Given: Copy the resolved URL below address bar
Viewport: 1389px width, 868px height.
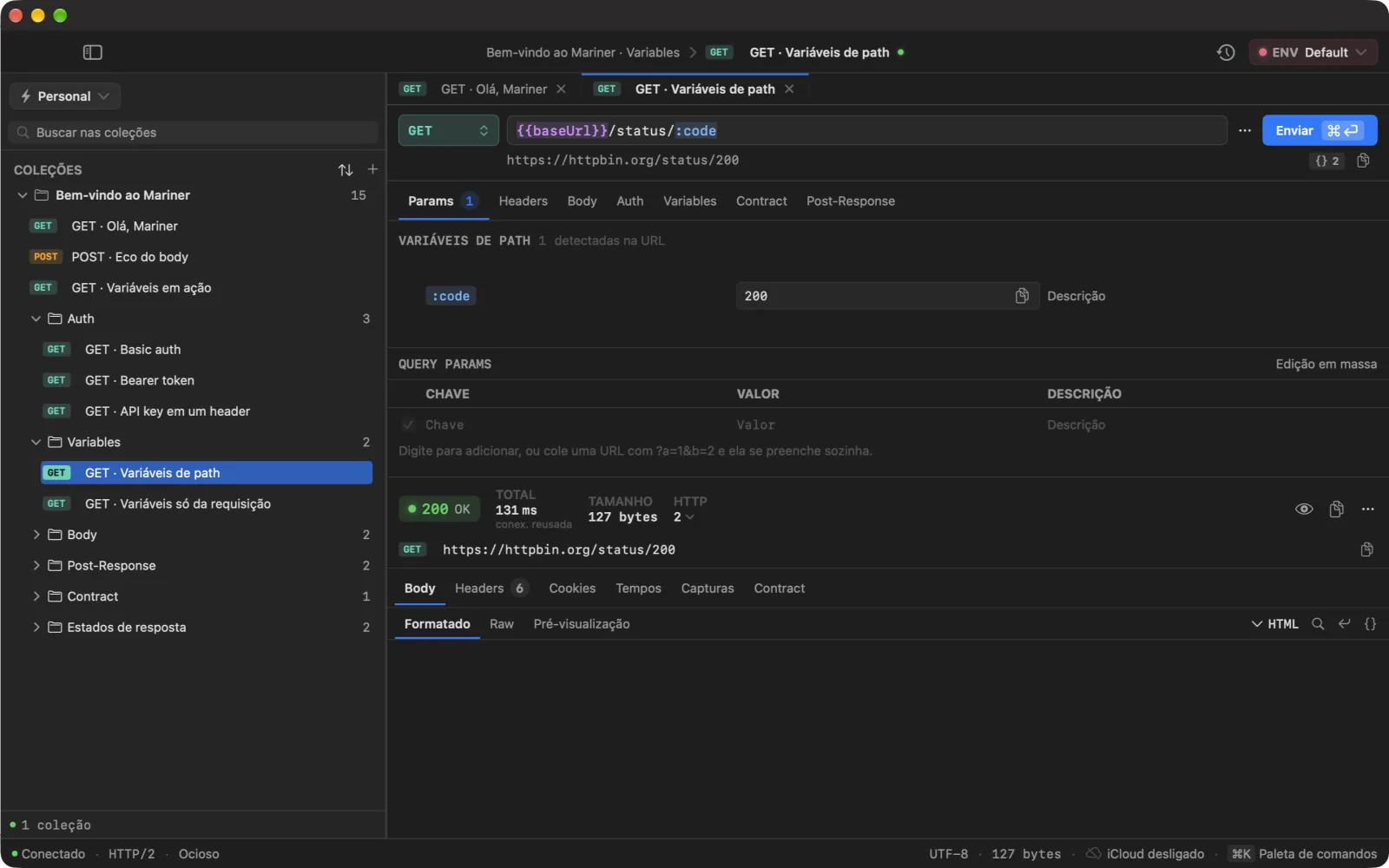Looking at the screenshot, I should coord(1363,161).
